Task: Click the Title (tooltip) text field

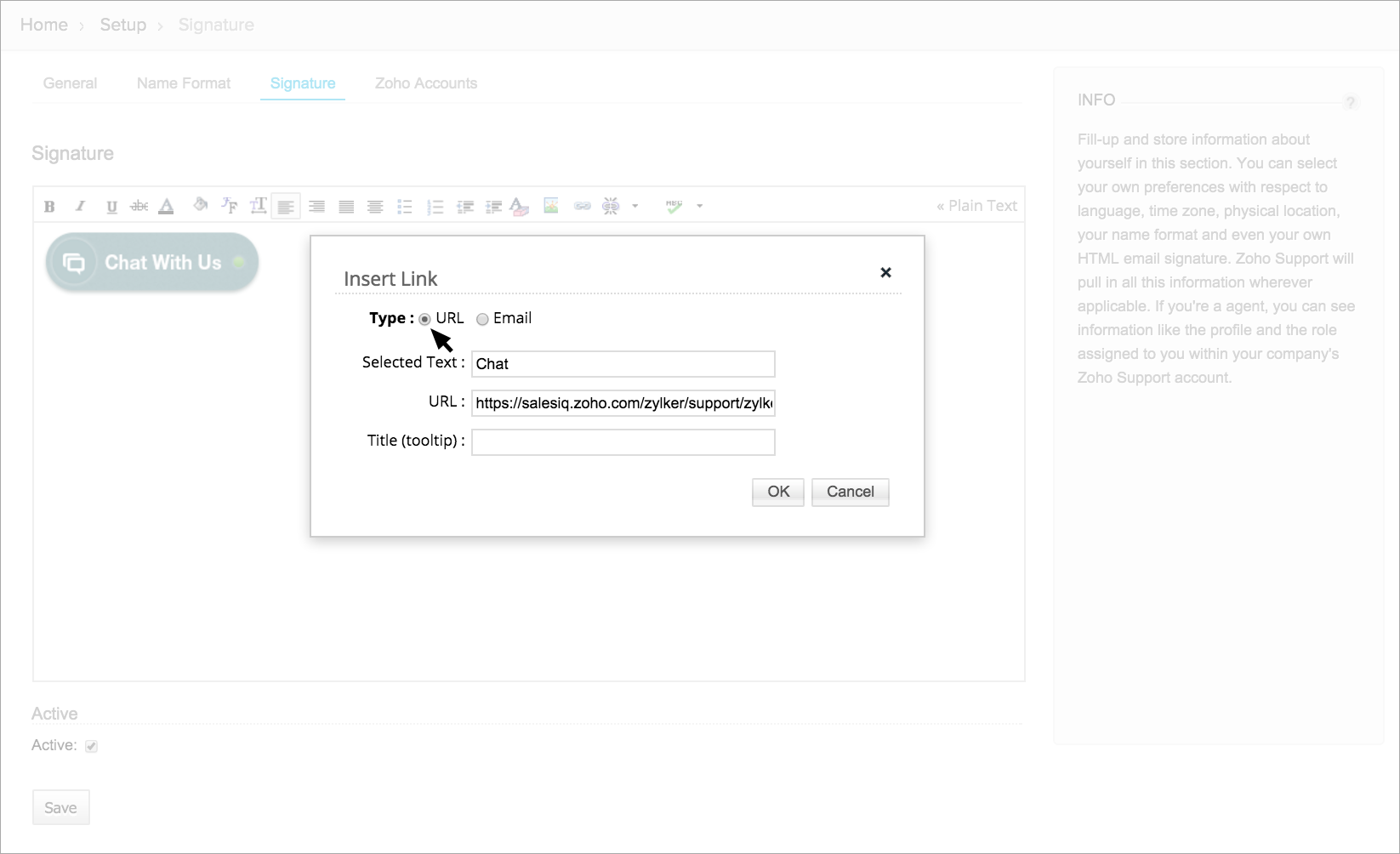Action: pyautogui.click(x=623, y=442)
